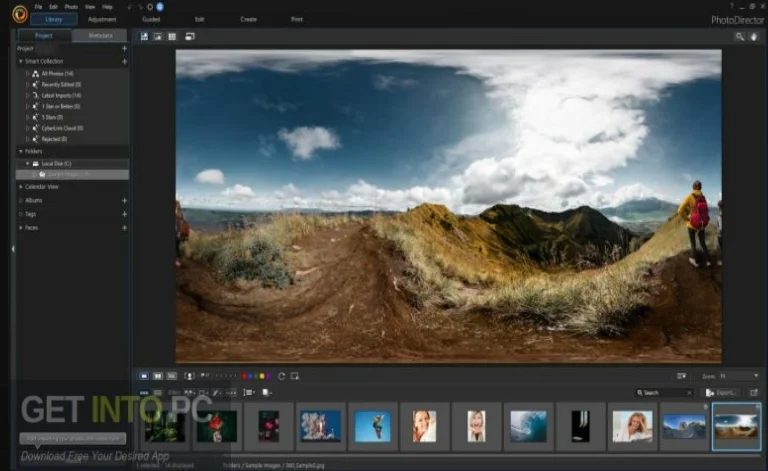Apply purple color label
Screen dimensions: 768x471
(268, 376)
